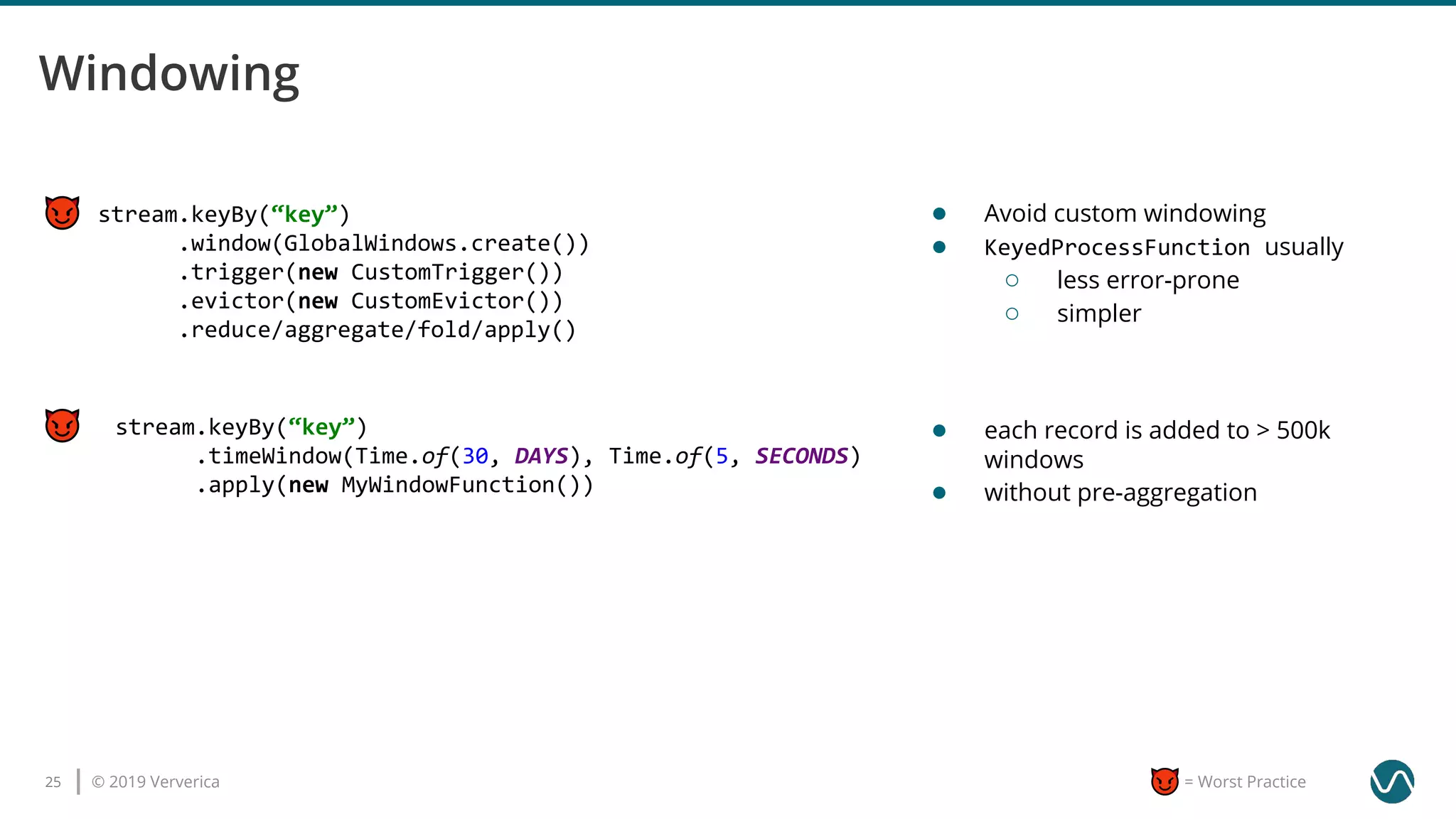Viewport: 1456px width, 819px height.
Task: Click the Ververica wave logo
Action: point(1391,781)
